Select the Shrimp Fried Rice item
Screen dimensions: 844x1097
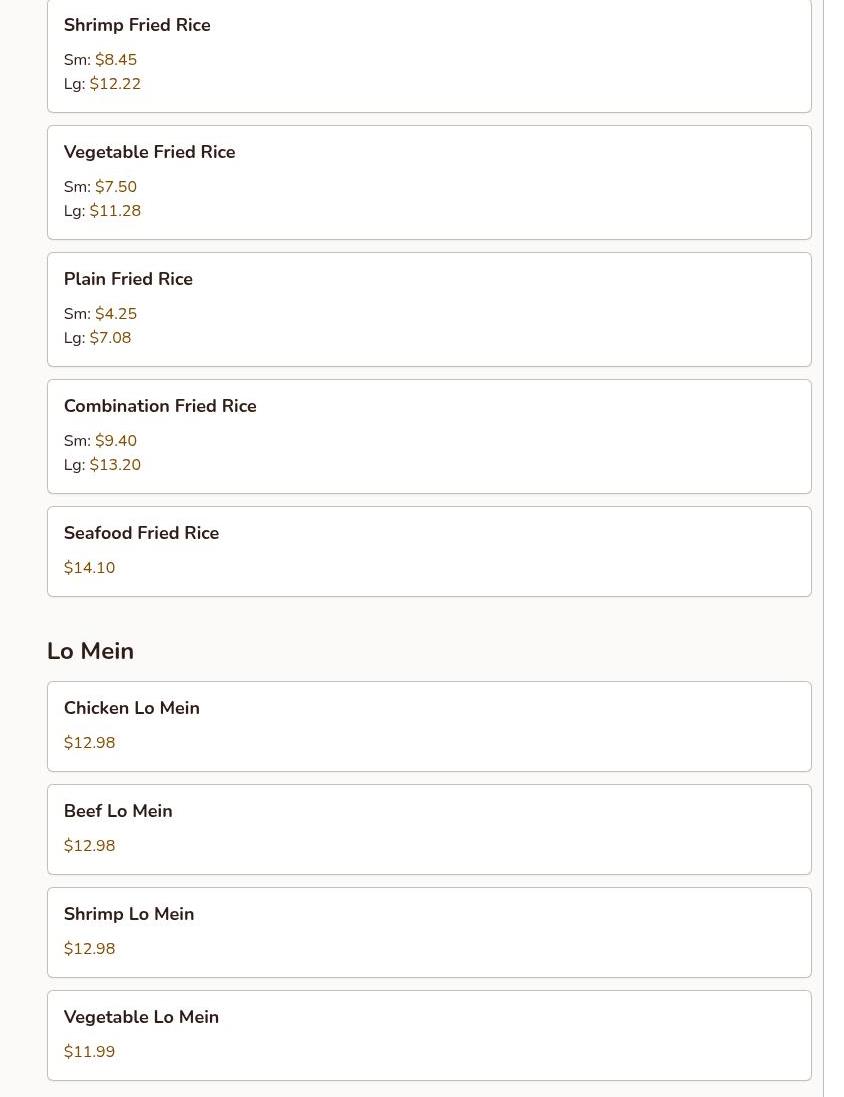coord(429,55)
